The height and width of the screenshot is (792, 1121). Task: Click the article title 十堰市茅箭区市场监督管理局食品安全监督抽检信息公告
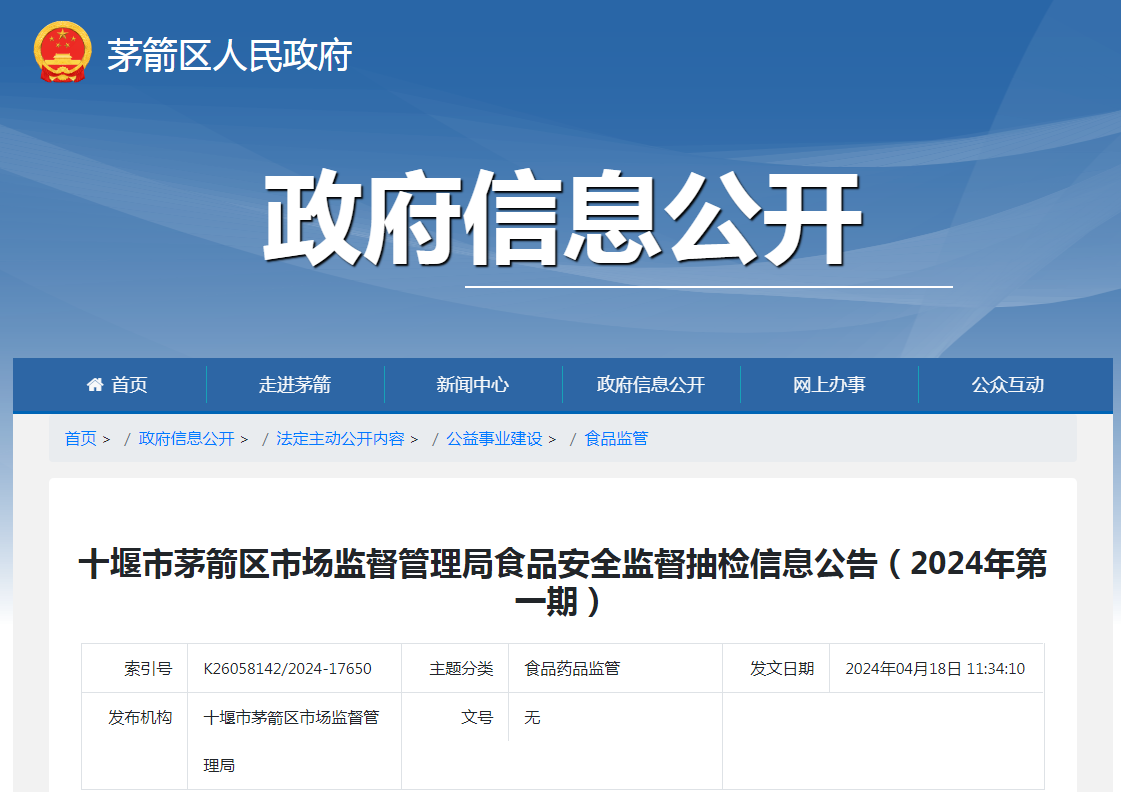[x=563, y=582]
